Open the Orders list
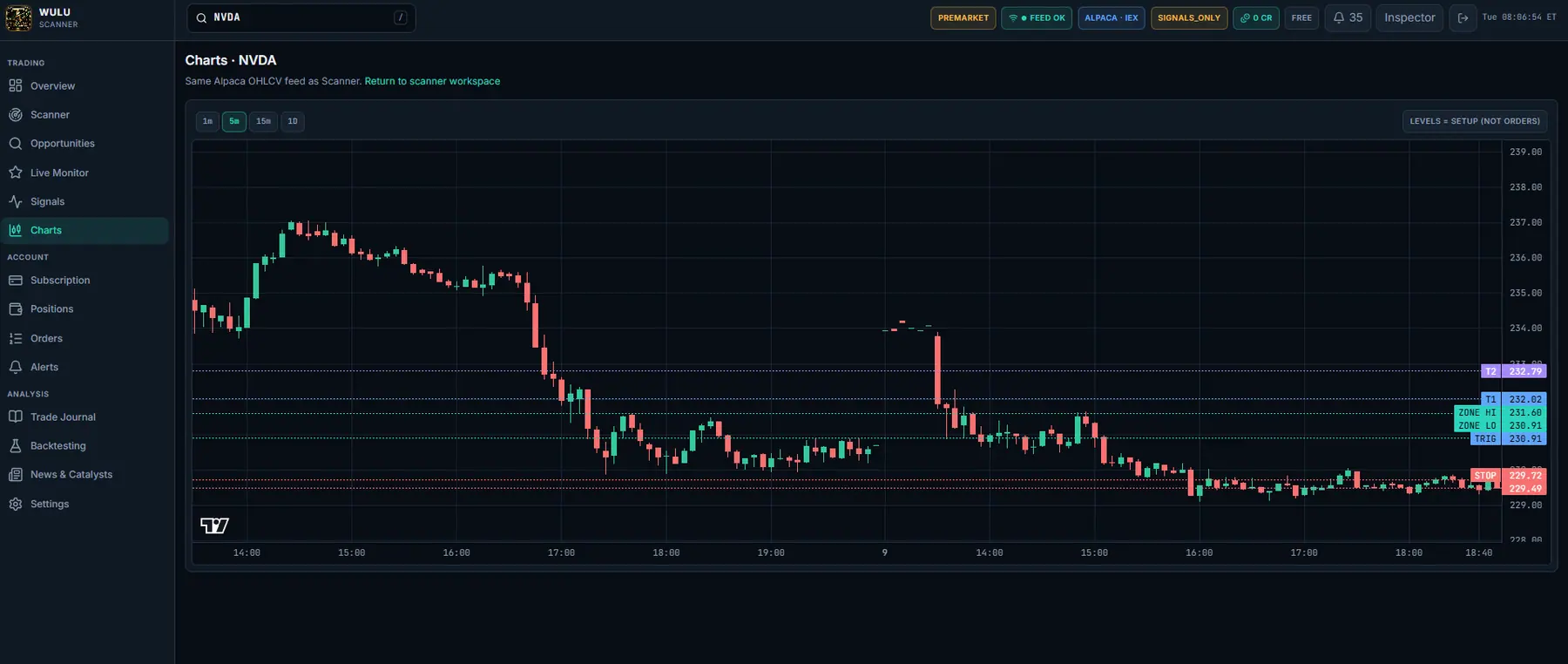Screen dimensions: 1568x664 pyautogui.click(x=84, y=338)
